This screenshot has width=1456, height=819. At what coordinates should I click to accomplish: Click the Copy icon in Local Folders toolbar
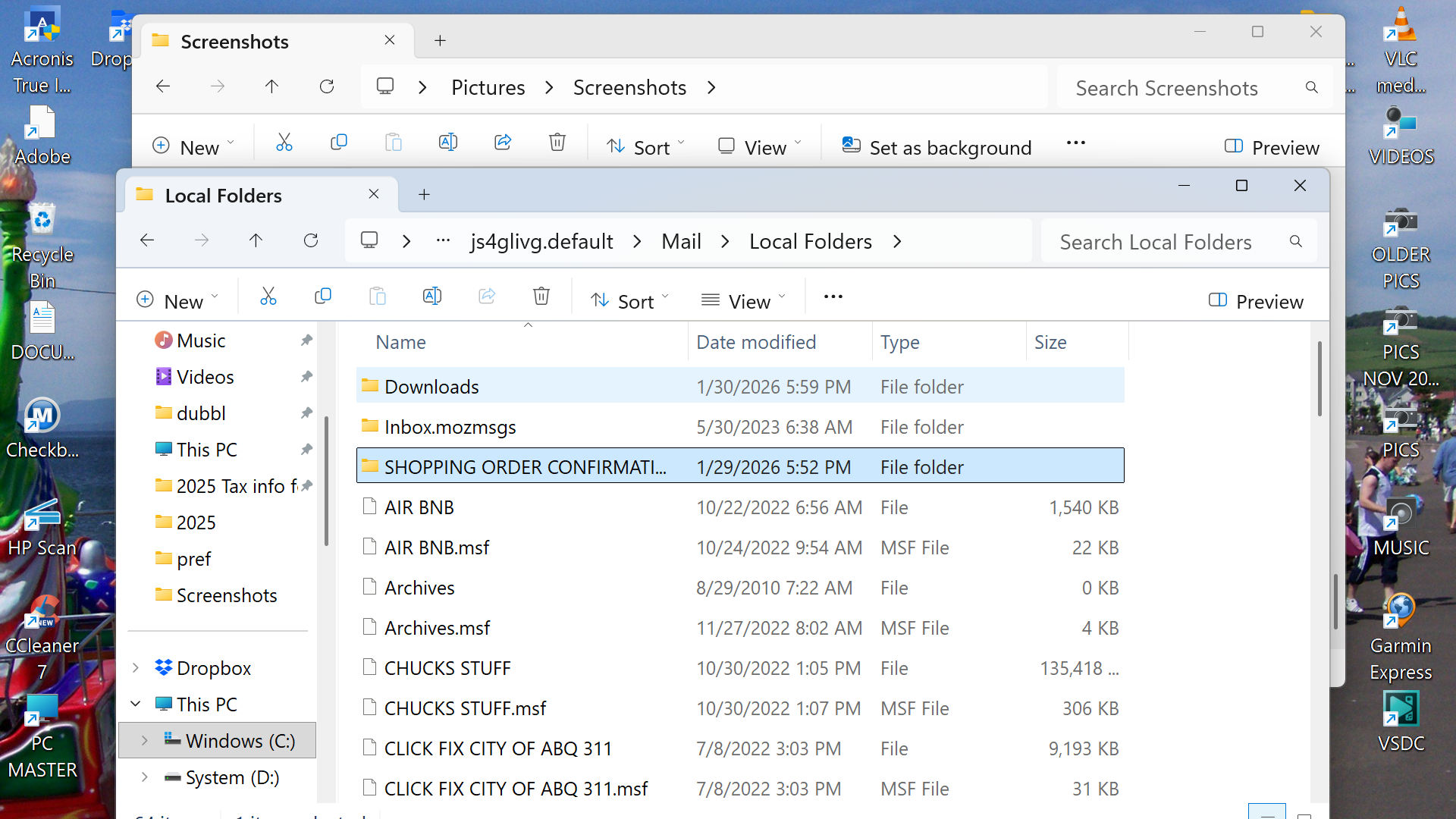tap(323, 297)
